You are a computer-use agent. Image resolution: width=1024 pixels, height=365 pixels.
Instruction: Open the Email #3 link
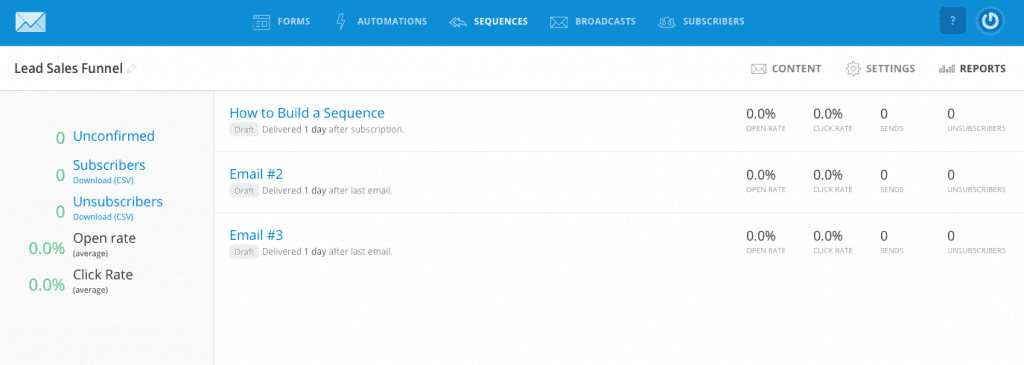pyautogui.click(x=256, y=235)
